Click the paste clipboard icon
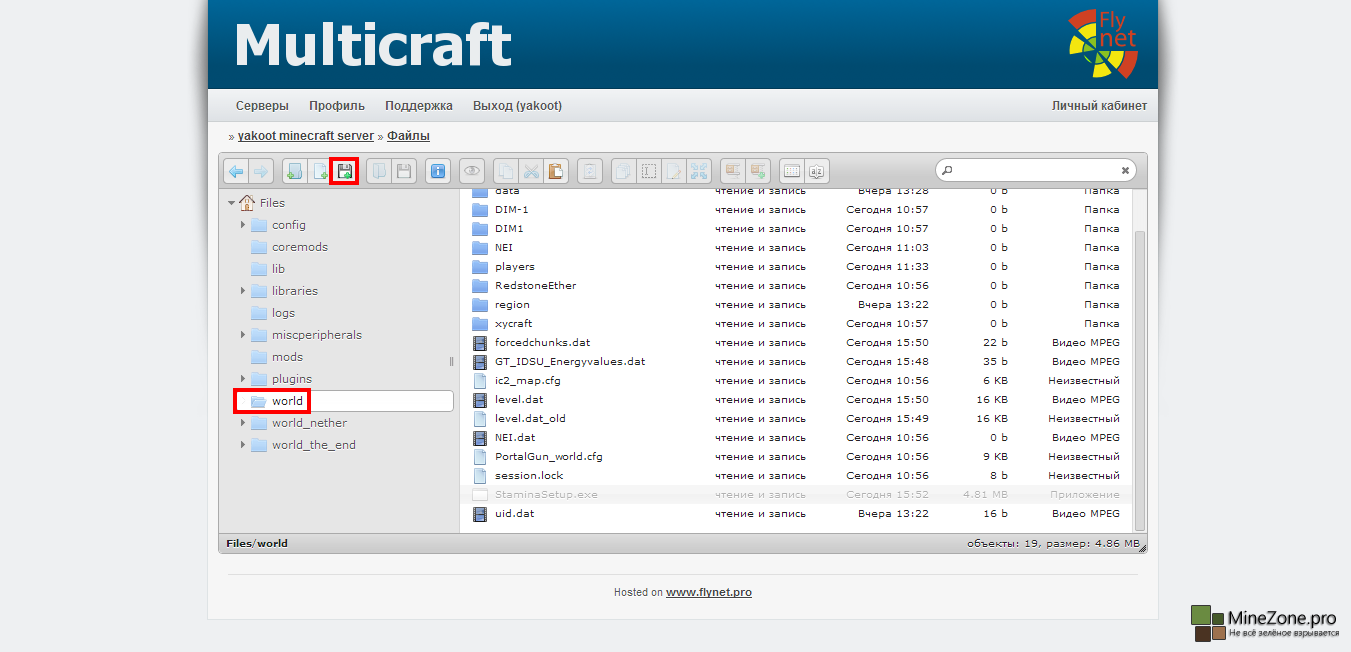The width and height of the screenshot is (1351, 652). coord(555,172)
